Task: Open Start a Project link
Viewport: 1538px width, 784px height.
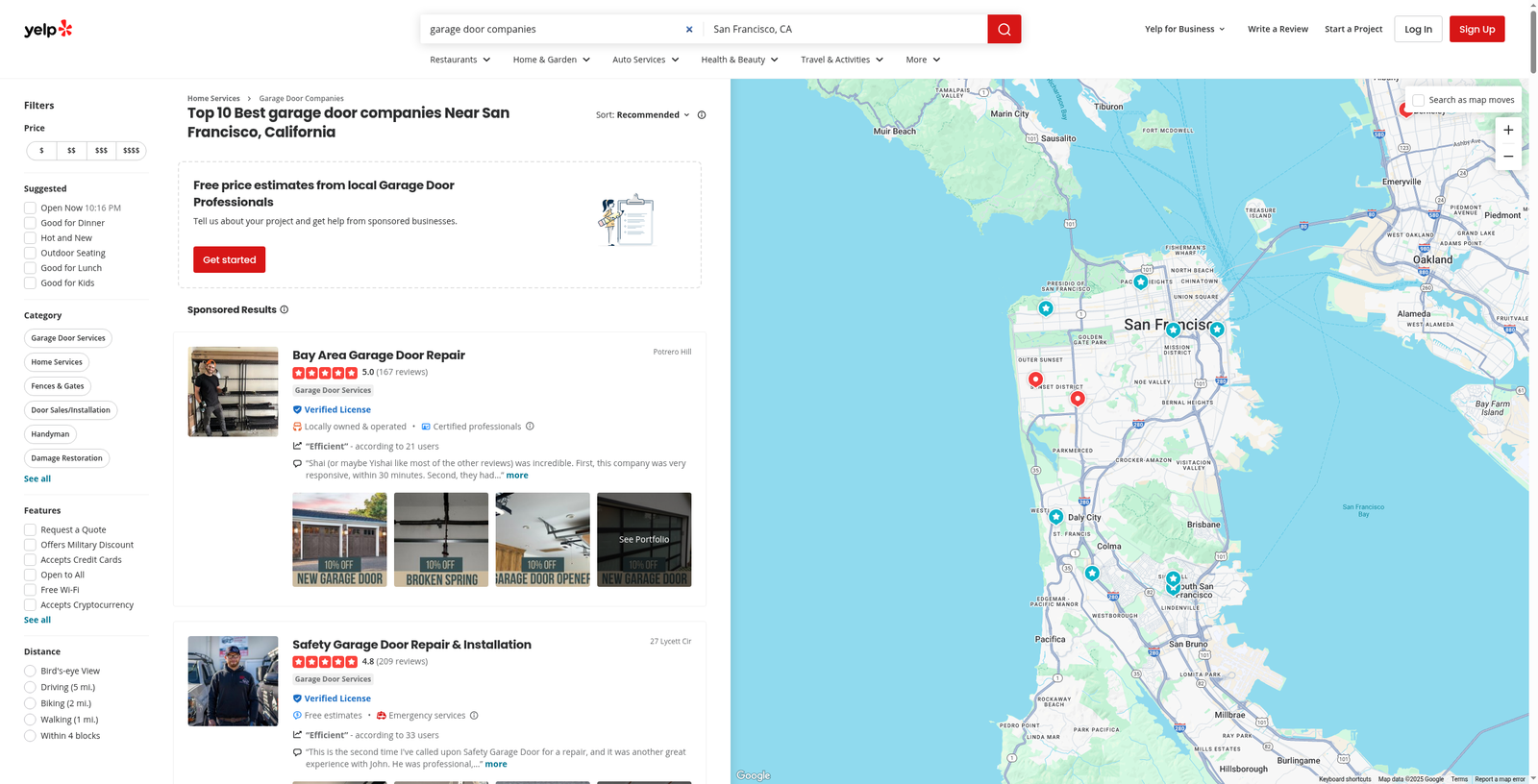Action: pyautogui.click(x=1353, y=29)
